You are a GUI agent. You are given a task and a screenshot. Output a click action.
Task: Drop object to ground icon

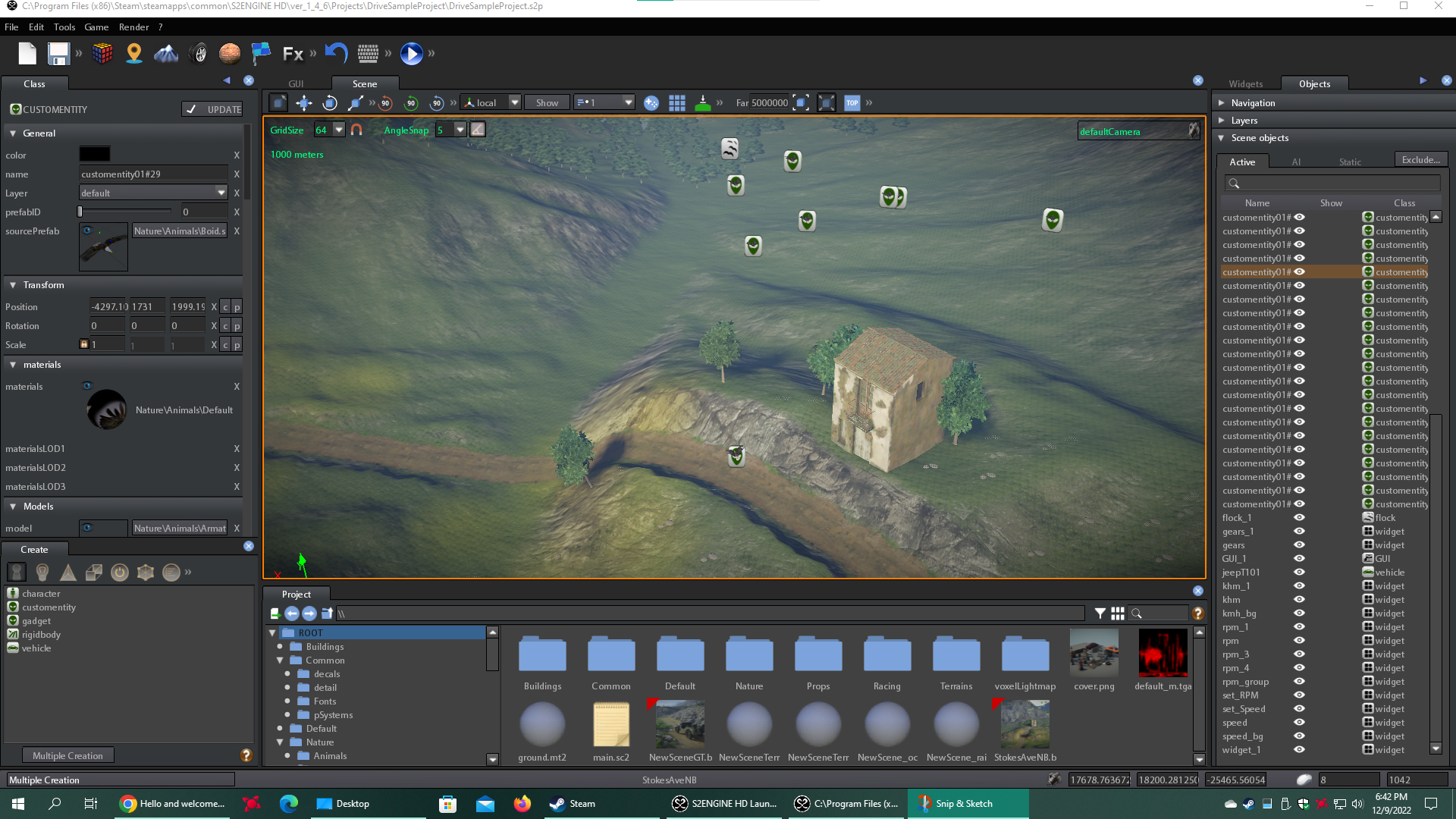tap(703, 103)
